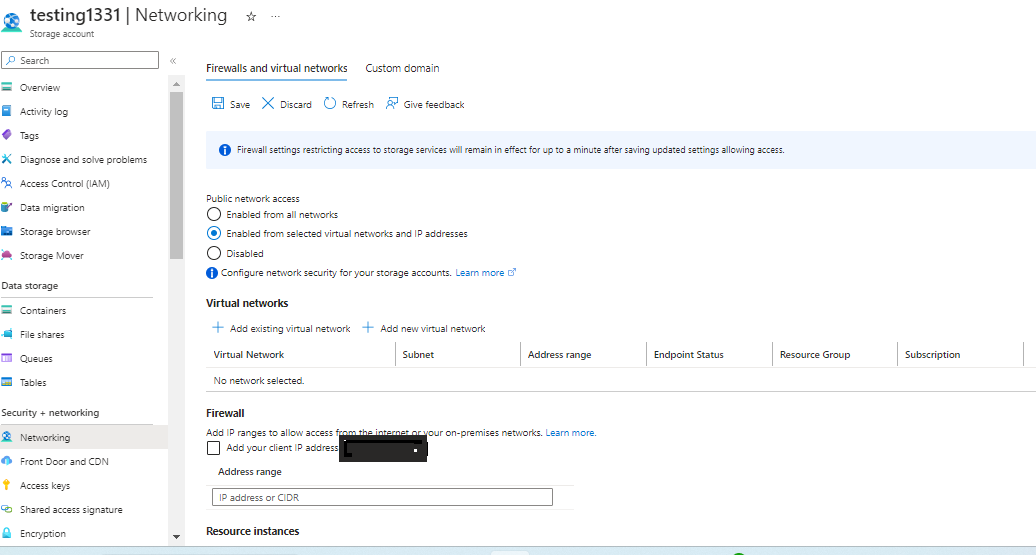The image size is (1036, 555).
Task: Click the Data migration icon
Action: pyautogui.click(x=7, y=207)
